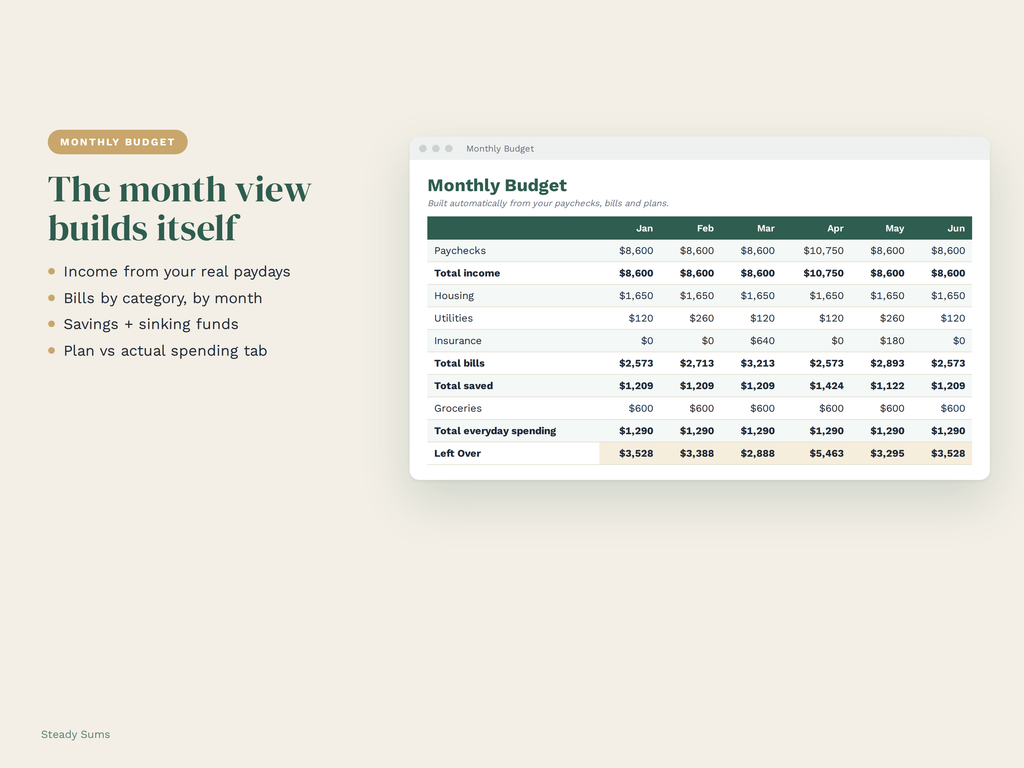Click the $5,463 Left Over cell

tap(827, 453)
